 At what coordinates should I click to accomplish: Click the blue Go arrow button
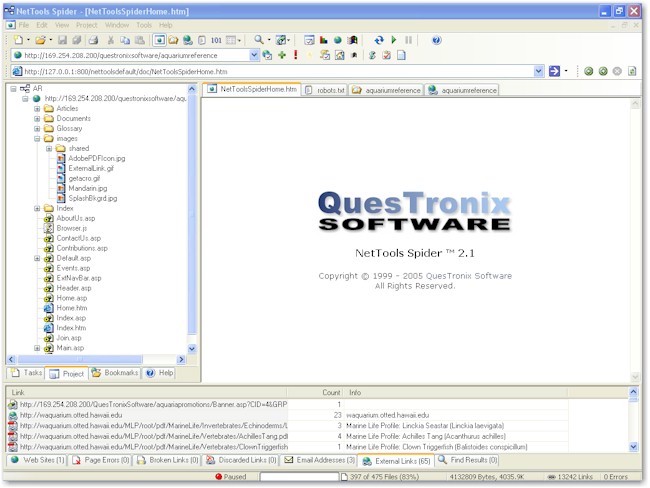coord(554,71)
